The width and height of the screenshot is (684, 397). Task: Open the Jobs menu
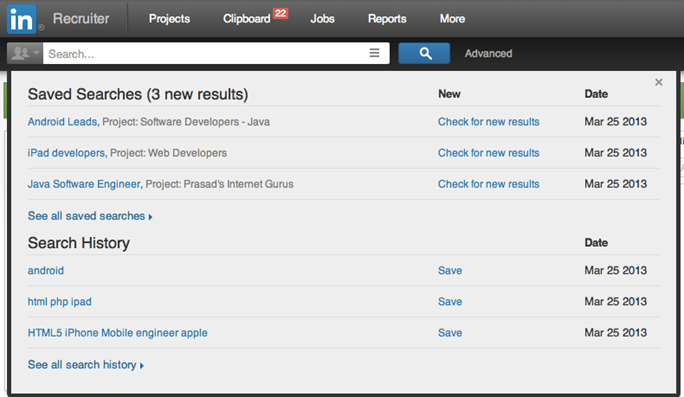pos(322,19)
